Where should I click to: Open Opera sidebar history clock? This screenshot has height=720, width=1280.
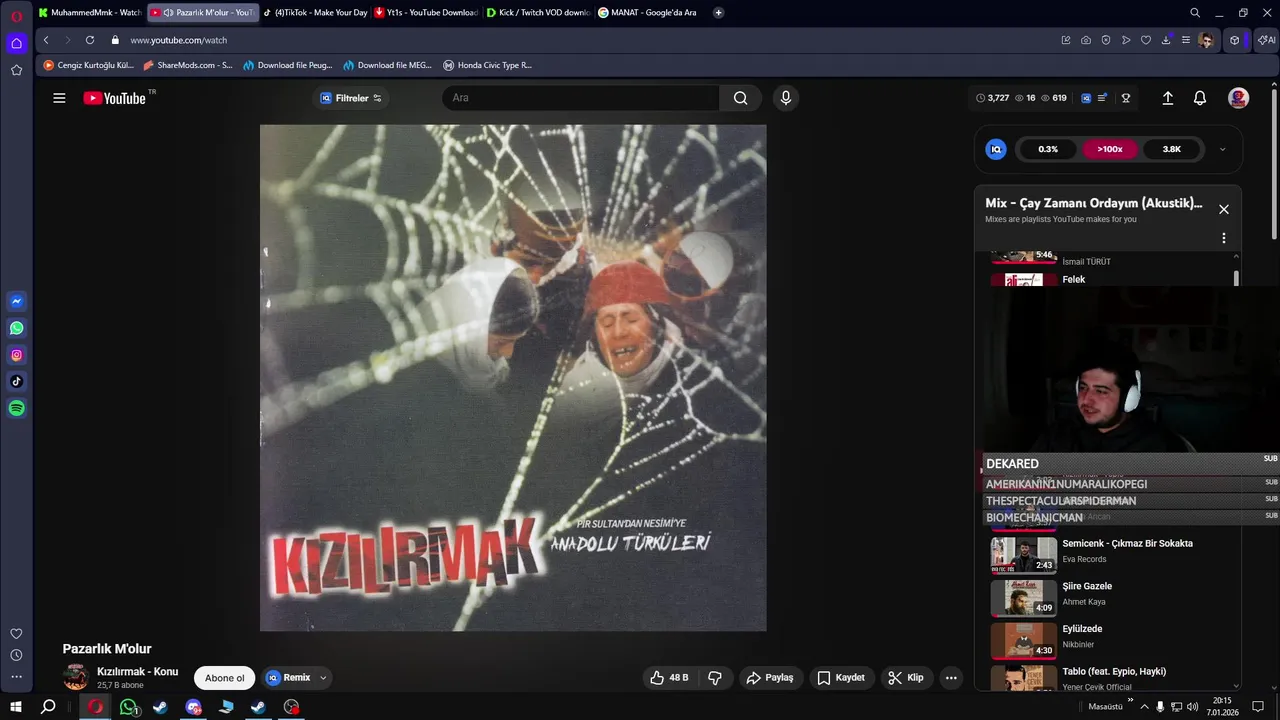(16, 655)
